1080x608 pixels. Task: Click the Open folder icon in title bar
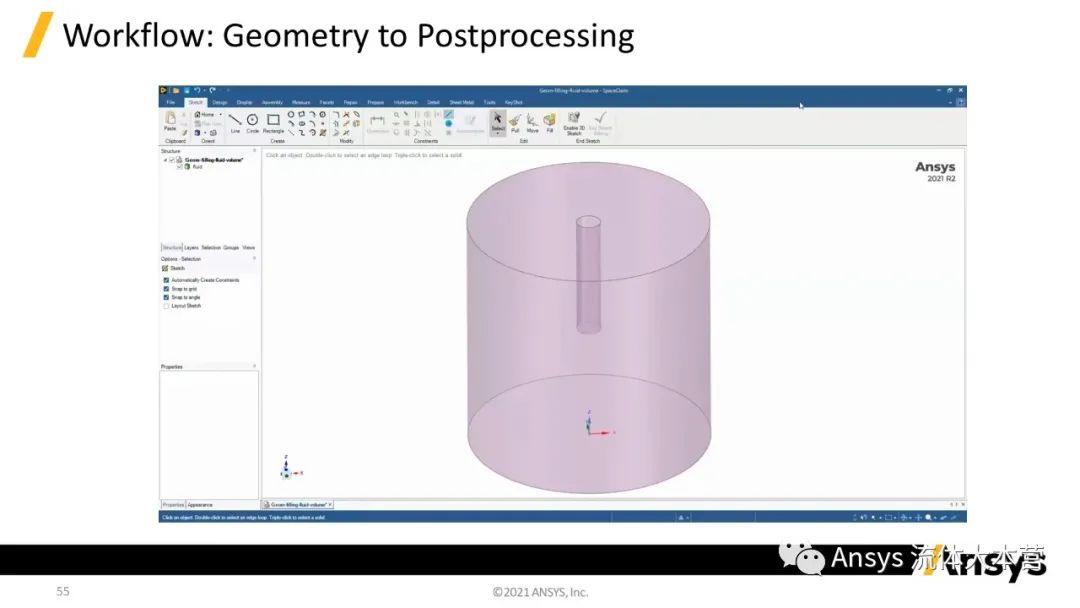tap(176, 90)
